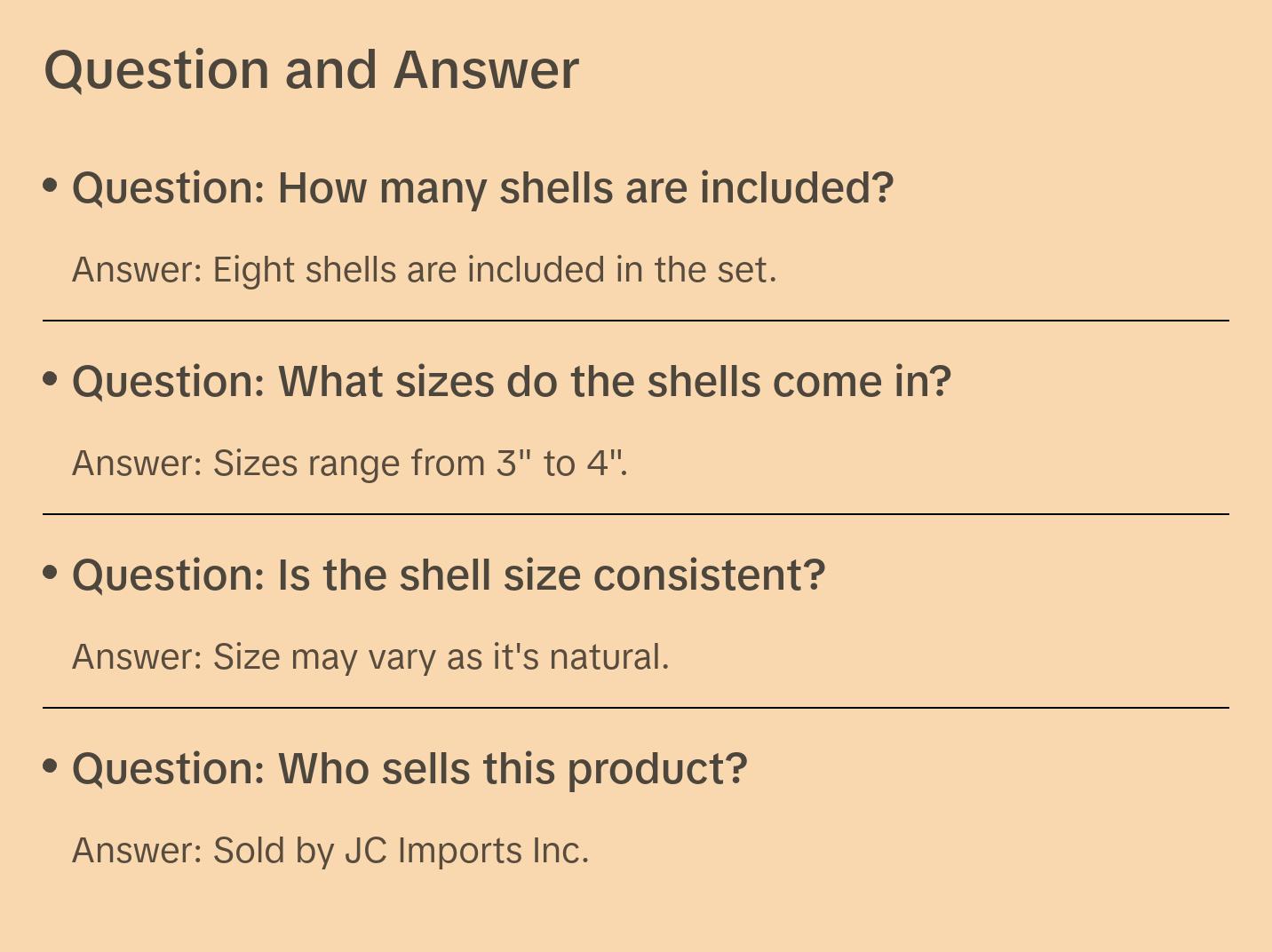The width and height of the screenshot is (1272, 952).
Task: Open the "Who sells this product?" question
Action: tap(409, 769)
